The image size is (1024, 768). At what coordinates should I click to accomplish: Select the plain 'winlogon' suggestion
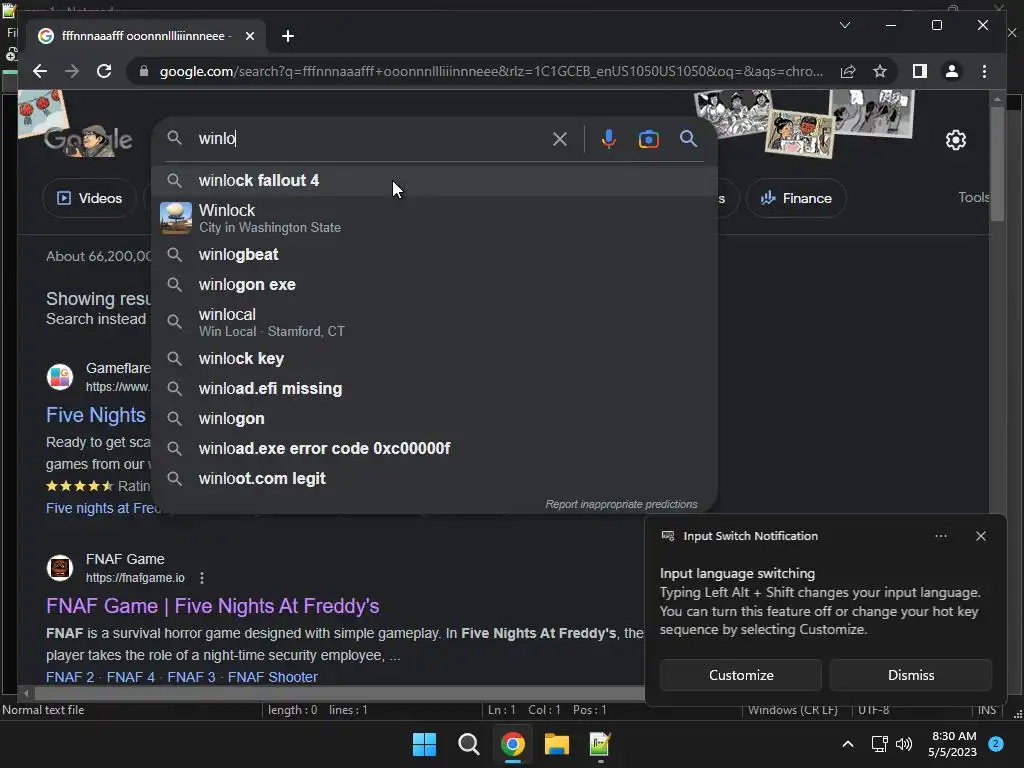(434, 418)
